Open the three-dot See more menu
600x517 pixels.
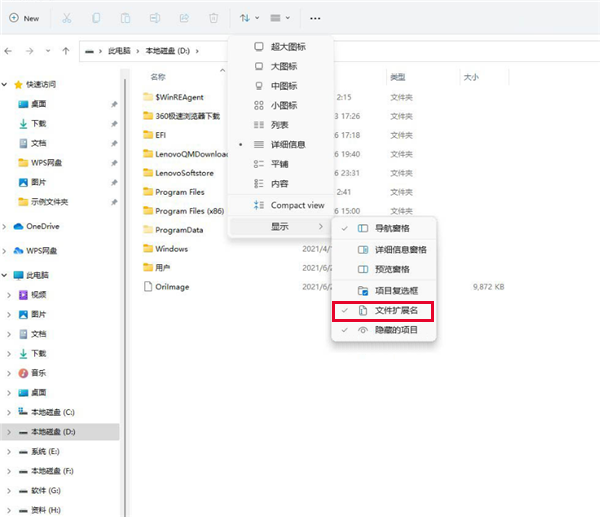click(x=316, y=18)
